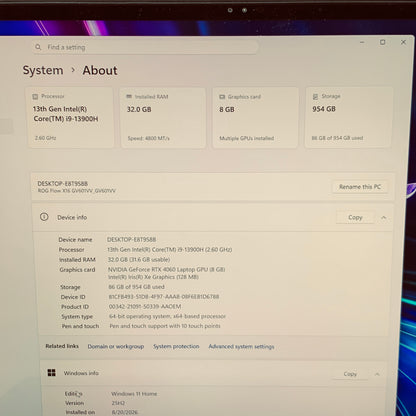Click the Processor chip icon
Viewport: 416px width, 416px height.
(35, 97)
